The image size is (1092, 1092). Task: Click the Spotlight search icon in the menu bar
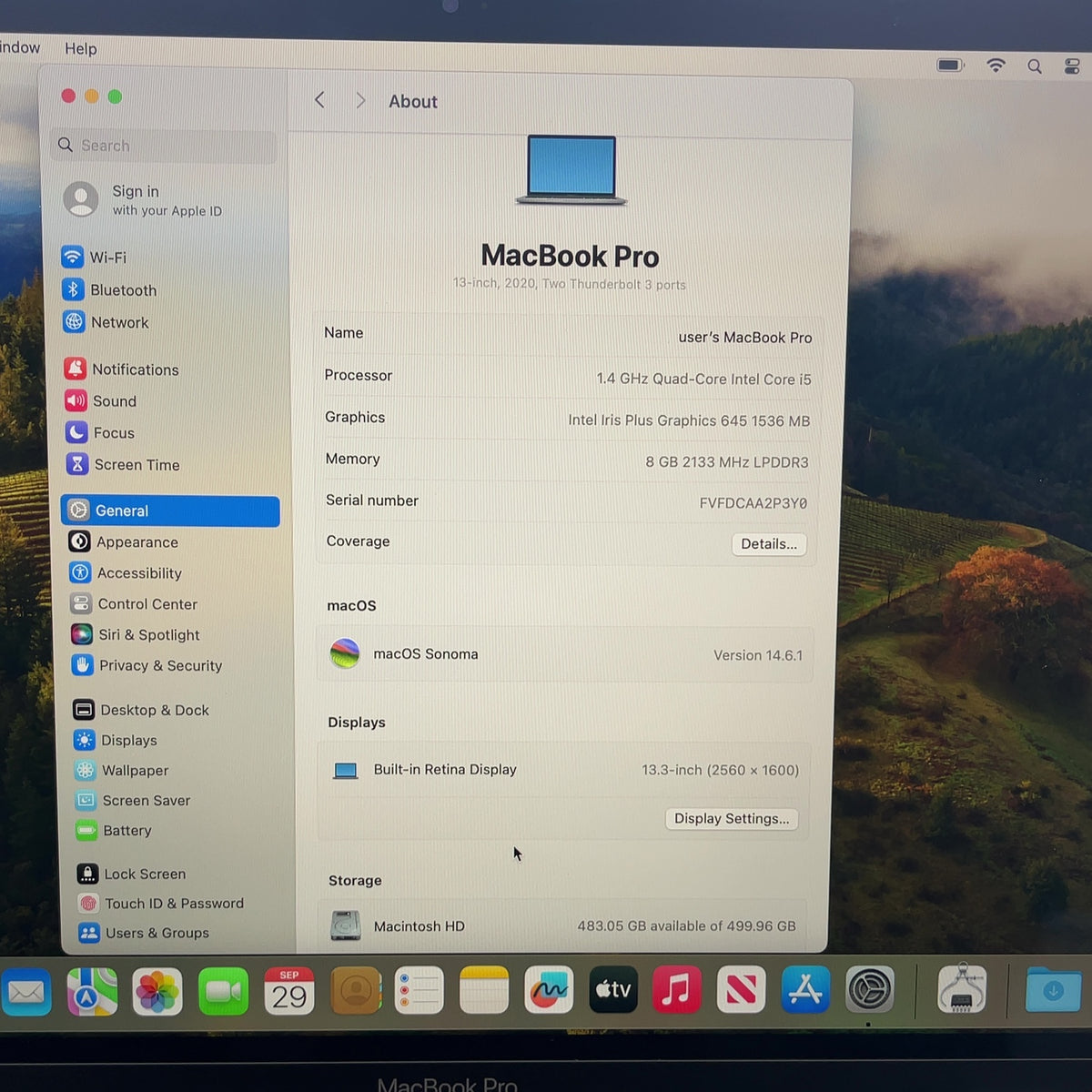[1035, 66]
